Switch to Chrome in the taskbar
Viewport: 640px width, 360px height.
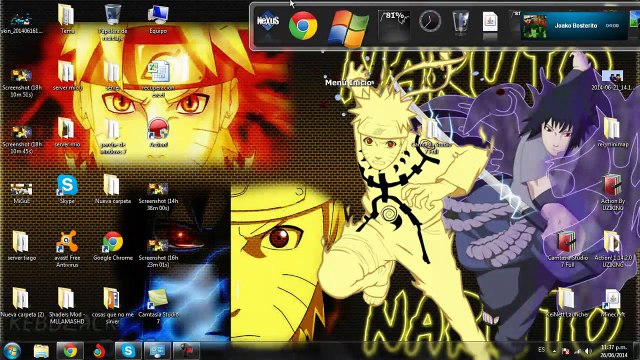[x=70, y=351]
